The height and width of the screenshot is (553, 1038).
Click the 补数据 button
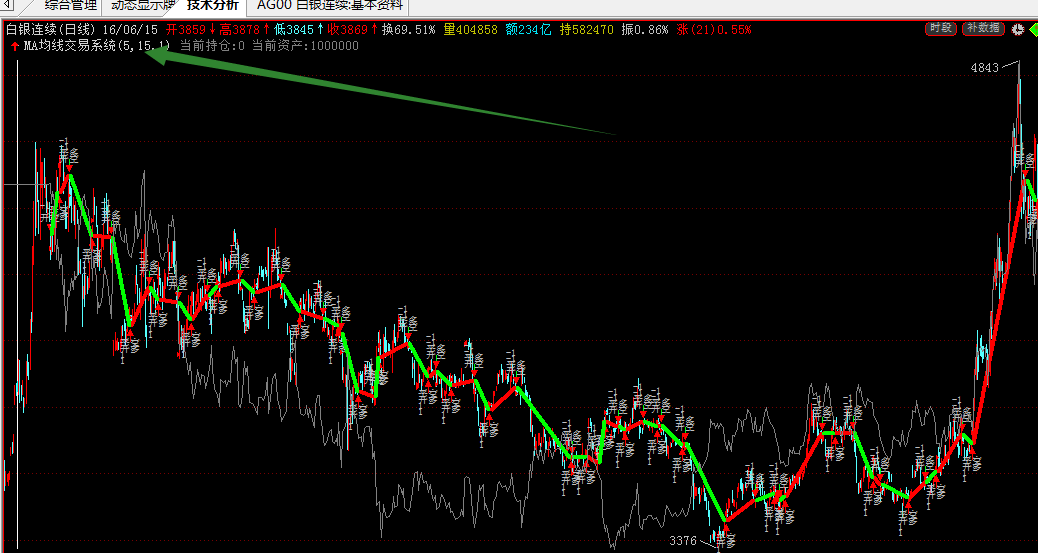[983, 28]
